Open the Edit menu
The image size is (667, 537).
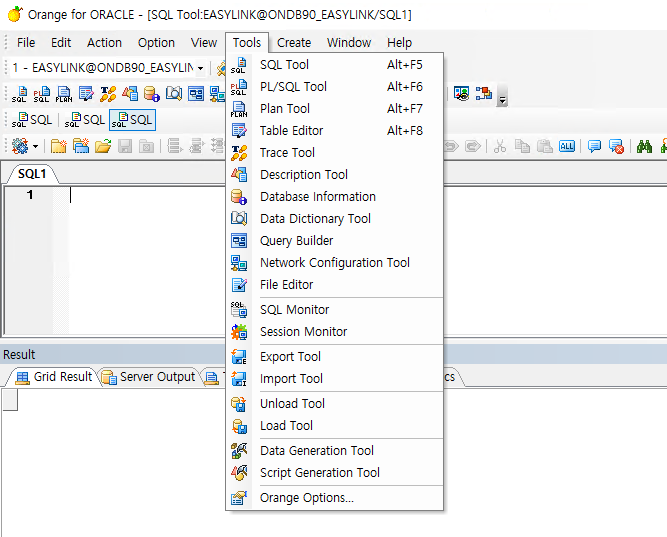61,43
